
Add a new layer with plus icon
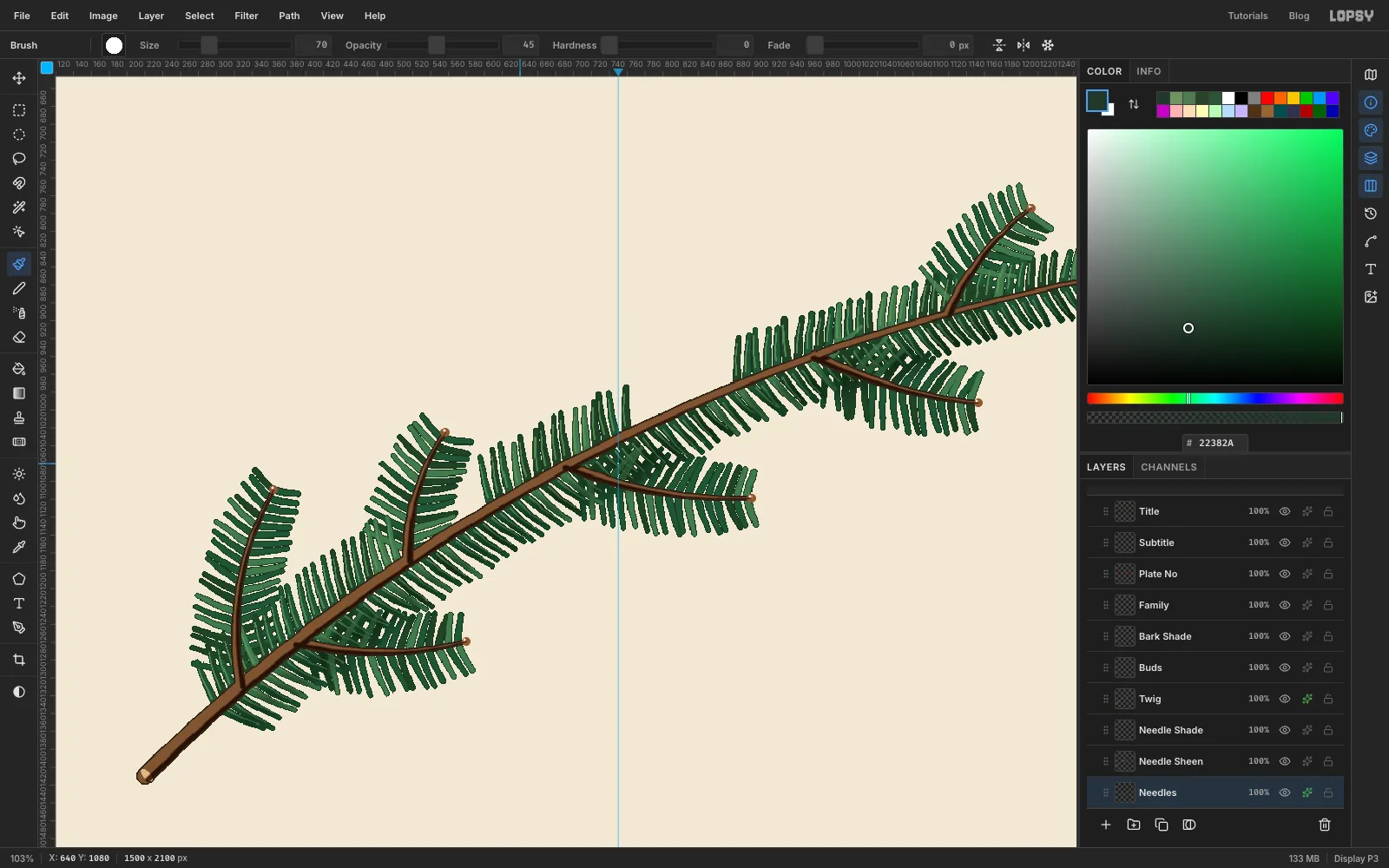pos(1106,825)
